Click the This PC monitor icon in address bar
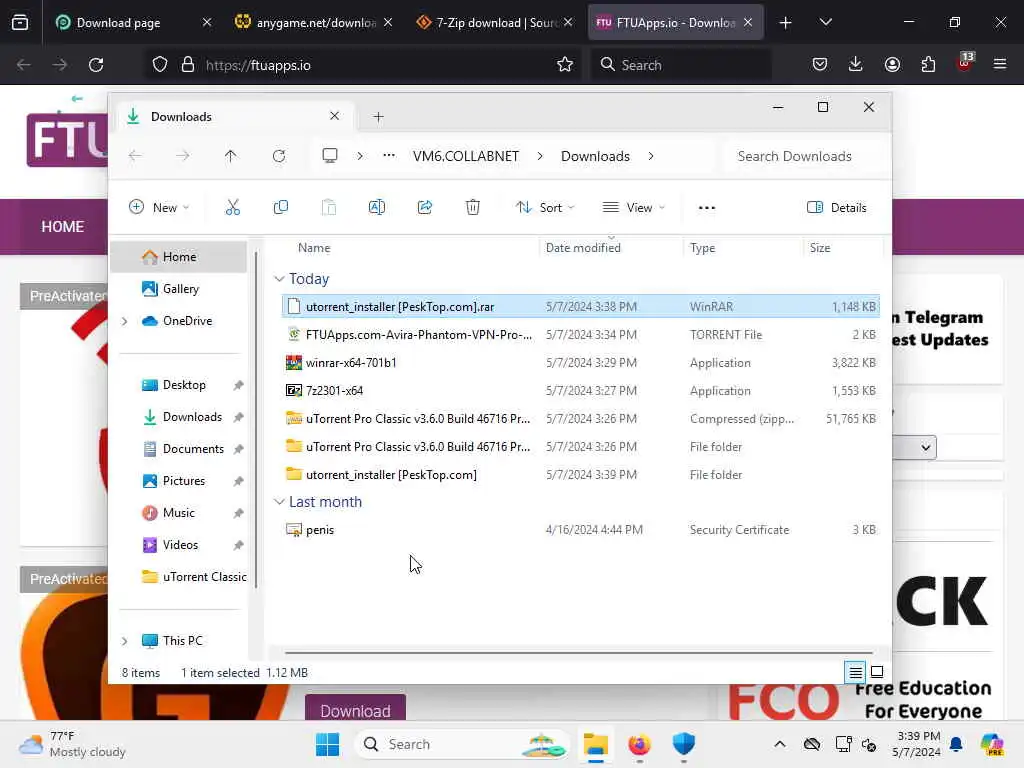1024x768 pixels. (x=330, y=156)
